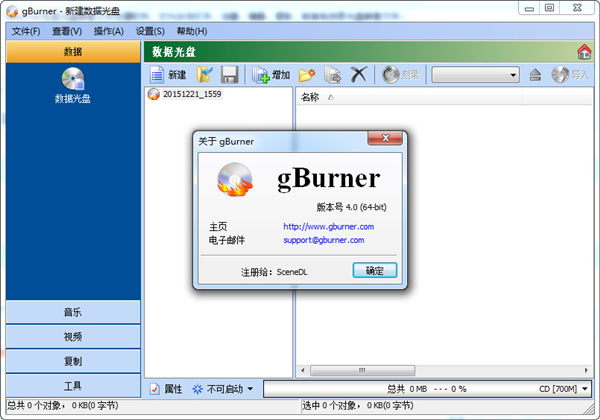Viewport: 600px width, 420px height.
Task: Click the 不可启动 boot snowflake icon
Action: (197, 389)
